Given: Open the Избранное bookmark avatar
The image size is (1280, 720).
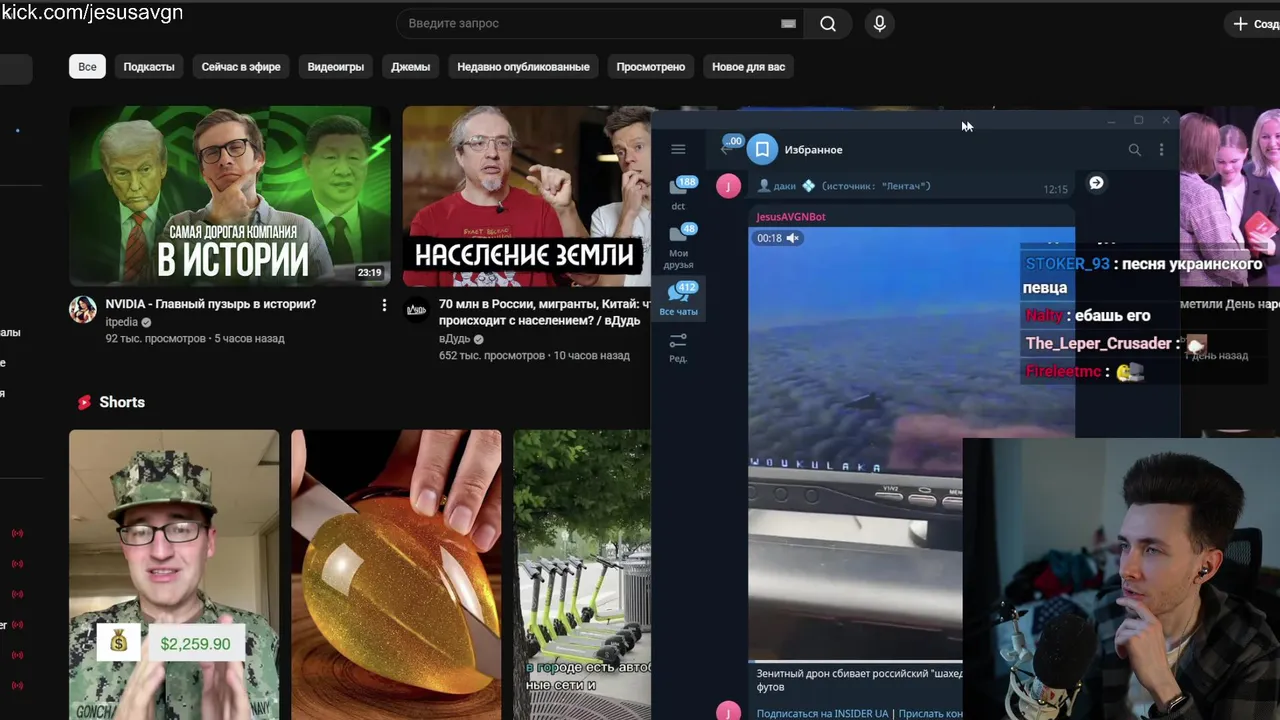Looking at the screenshot, I should pos(762,149).
